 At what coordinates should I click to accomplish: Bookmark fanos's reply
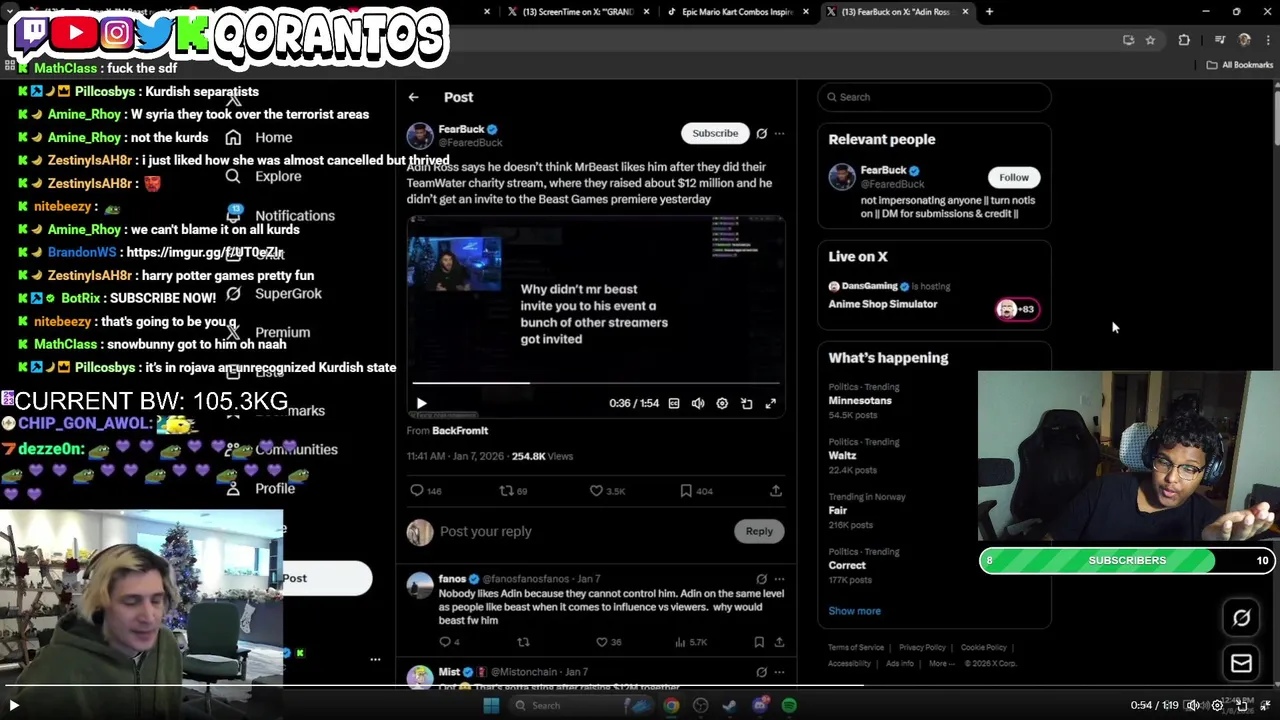[759, 642]
